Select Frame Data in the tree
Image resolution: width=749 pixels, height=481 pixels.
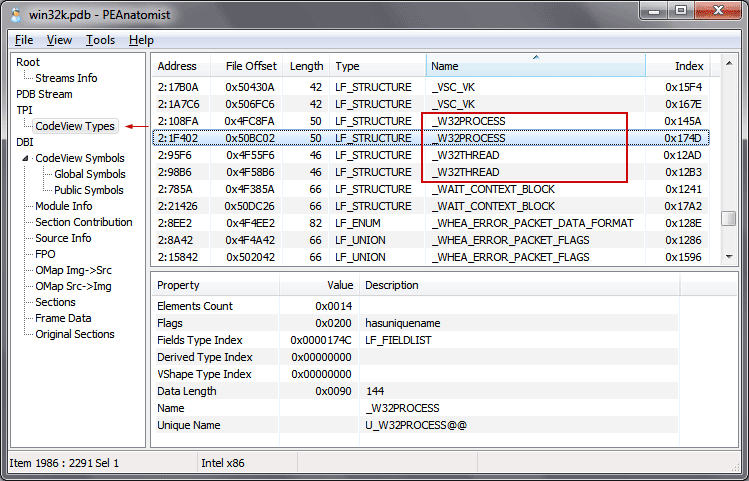click(63, 318)
